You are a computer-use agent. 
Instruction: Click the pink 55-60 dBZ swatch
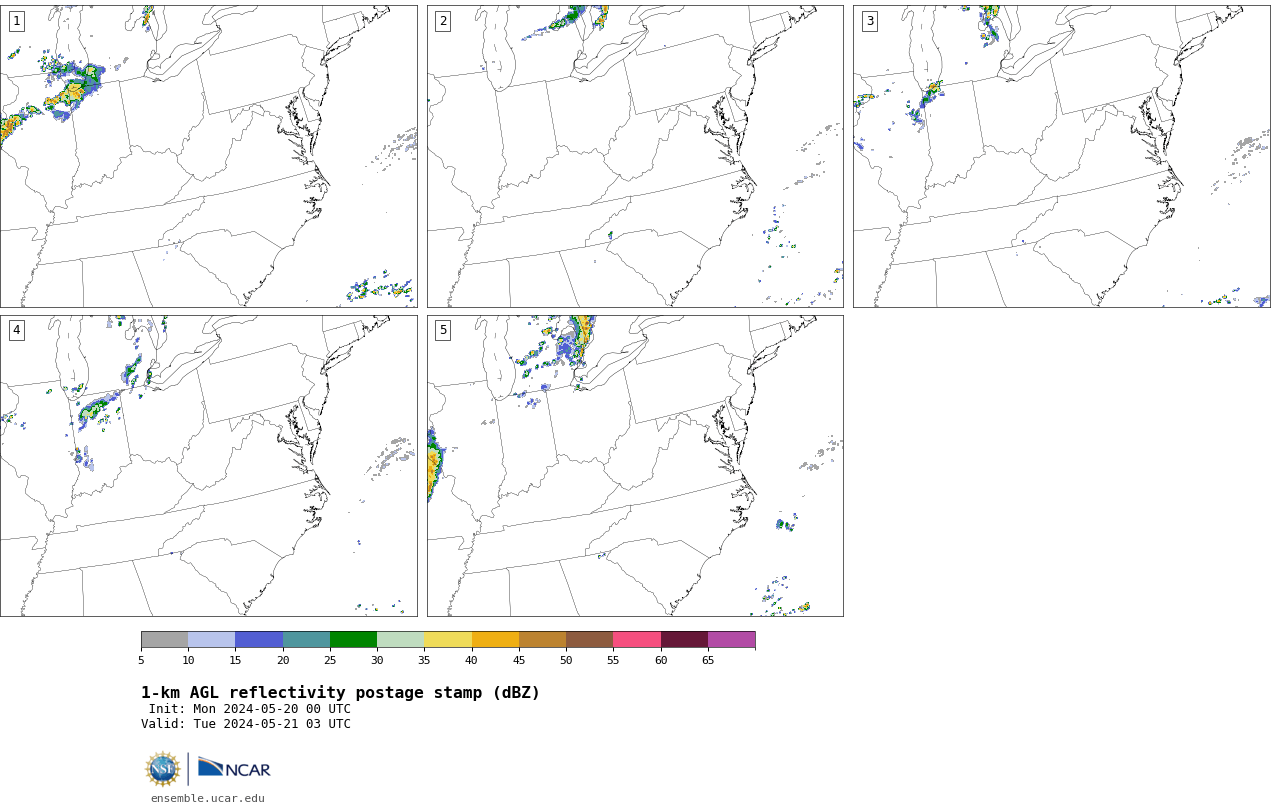pyautogui.click(x=637, y=640)
